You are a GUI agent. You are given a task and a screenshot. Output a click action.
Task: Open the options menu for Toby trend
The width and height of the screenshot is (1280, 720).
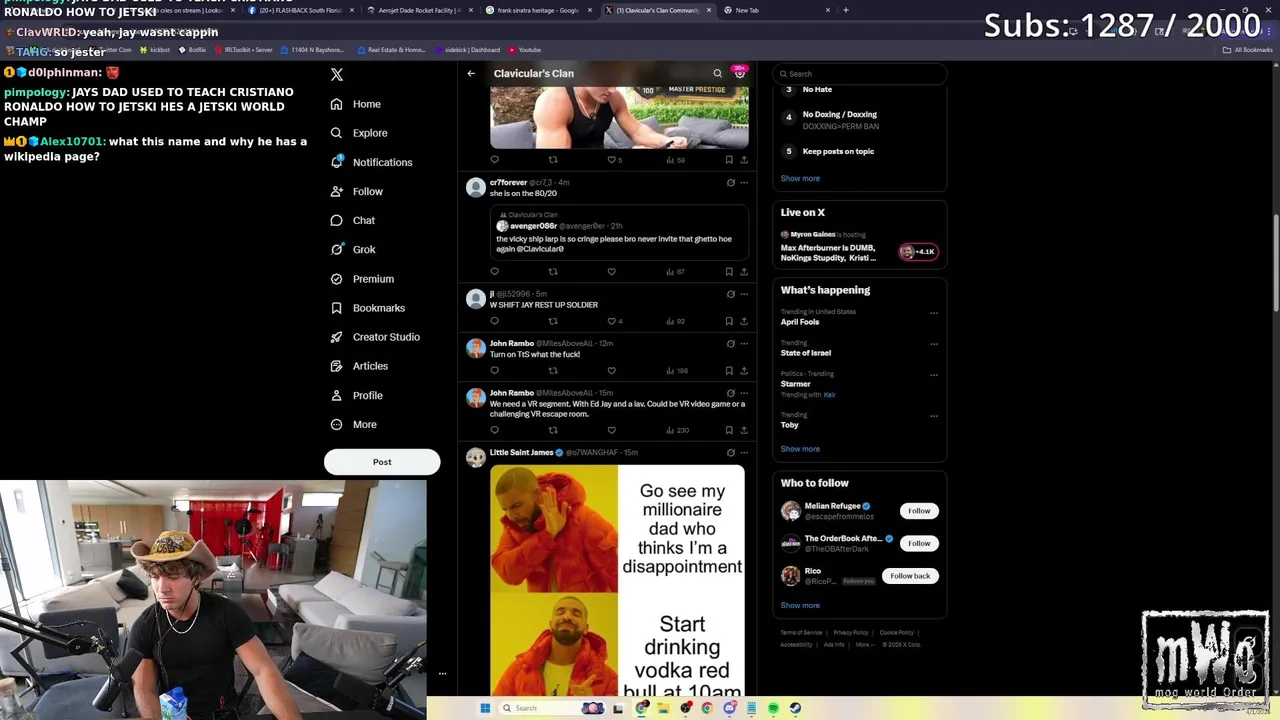934,416
